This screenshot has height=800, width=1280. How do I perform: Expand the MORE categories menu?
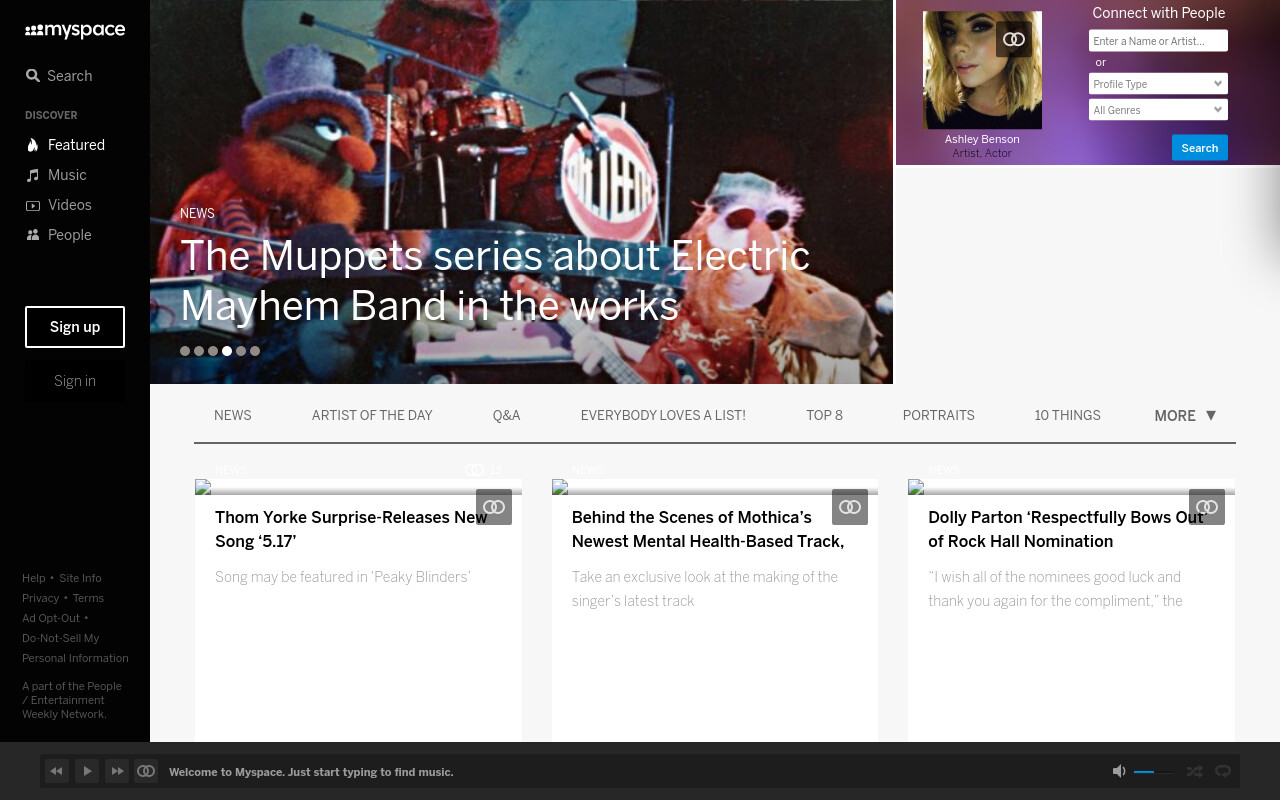coord(1185,415)
